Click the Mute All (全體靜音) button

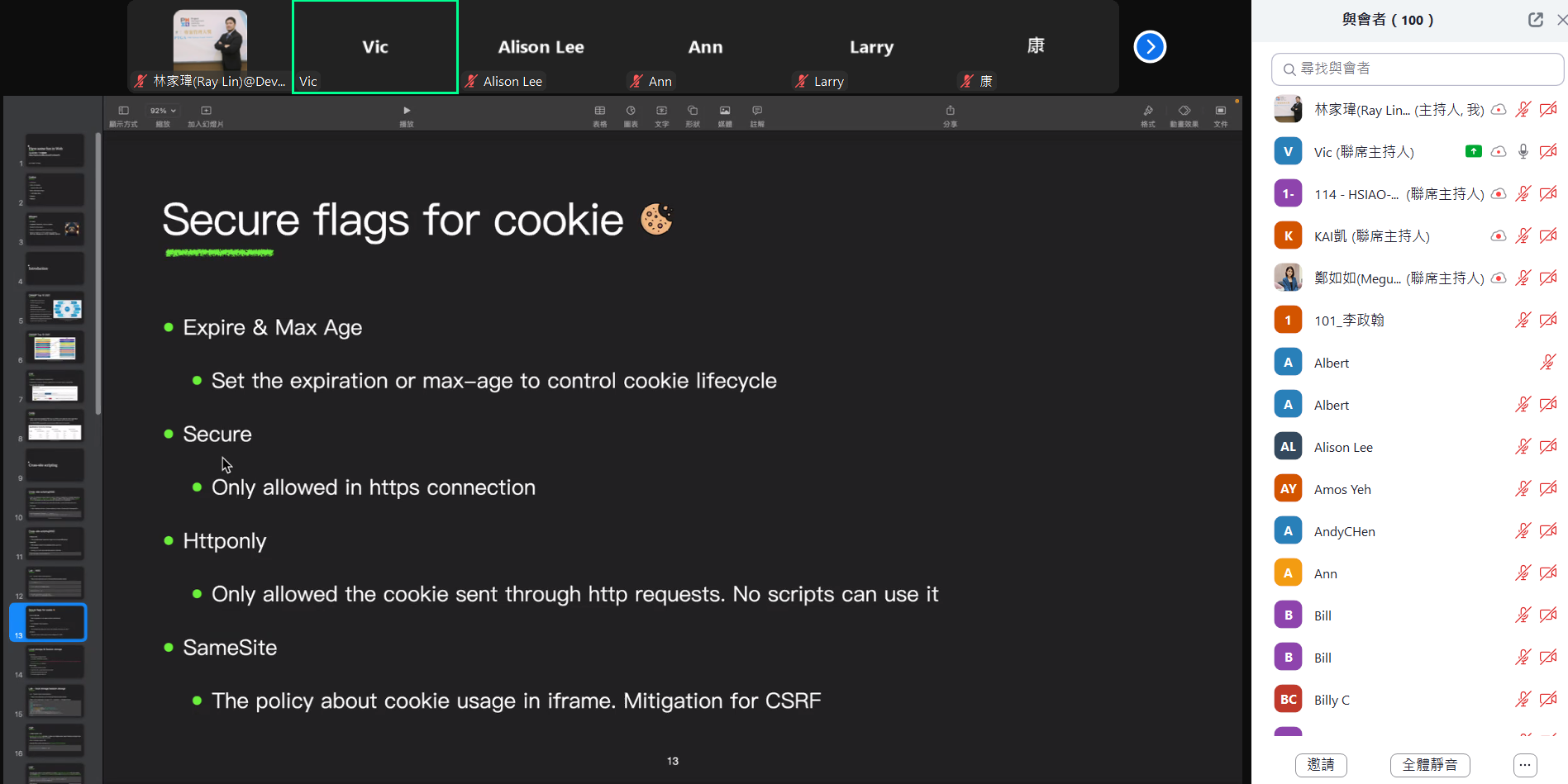pyautogui.click(x=1429, y=765)
